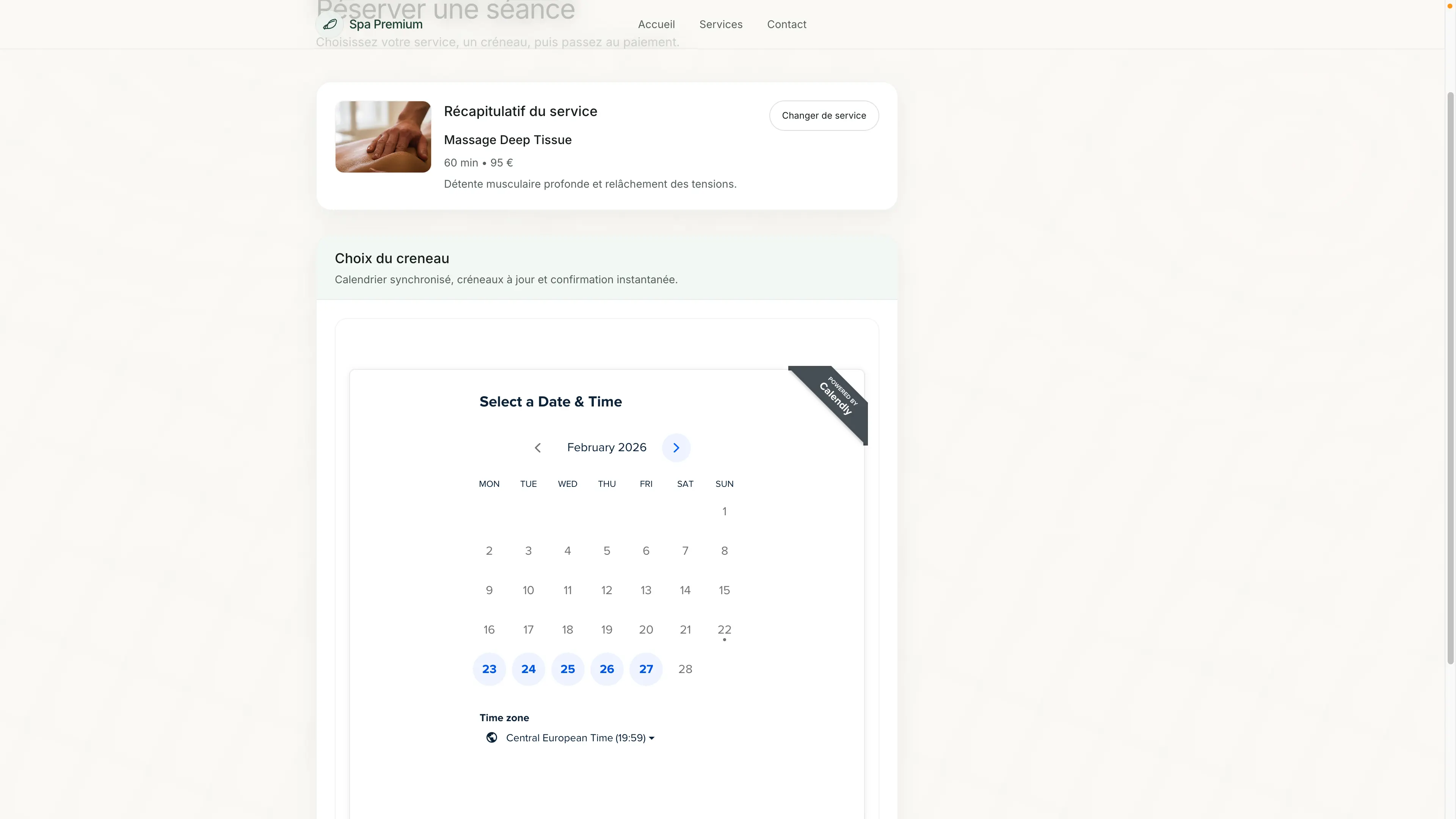Open the Central European Time timezone dropdown
Image resolution: width=1456 pixels, height=819 pixels.
click(x=576, y=737)
